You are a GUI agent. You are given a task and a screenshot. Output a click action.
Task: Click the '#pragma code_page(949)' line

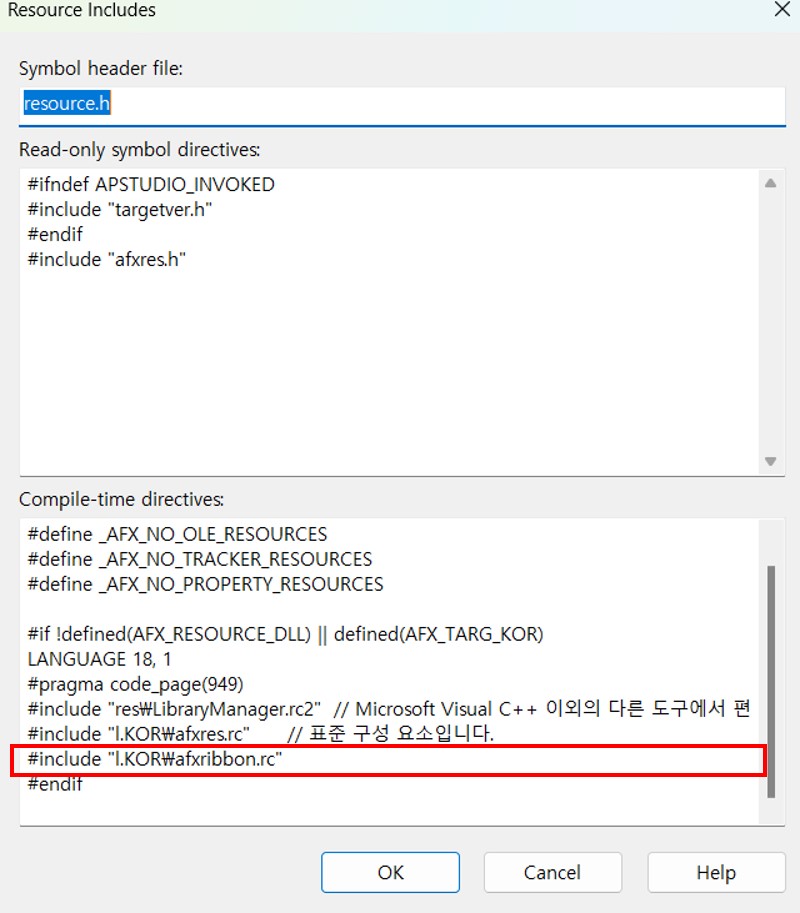136,684
